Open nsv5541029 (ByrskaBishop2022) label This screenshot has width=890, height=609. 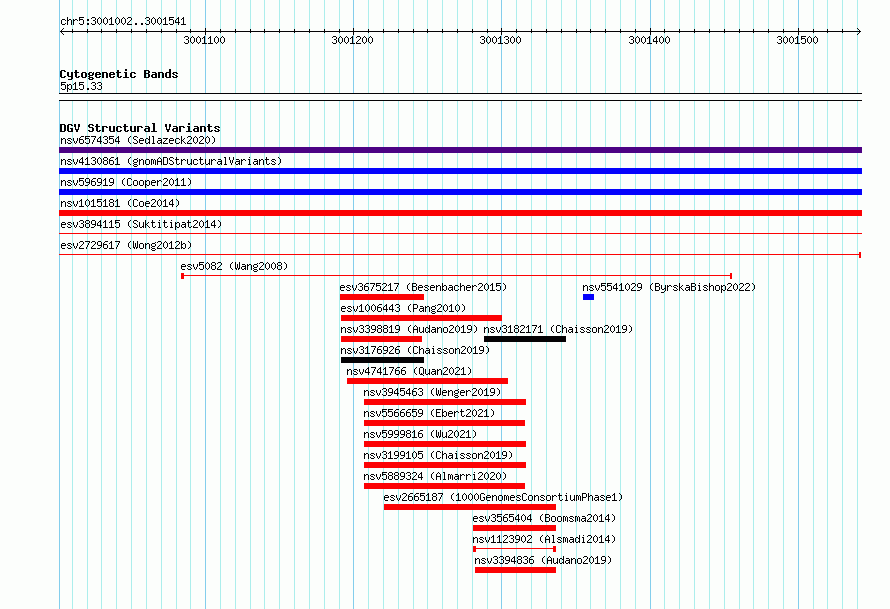coord(669,287)
